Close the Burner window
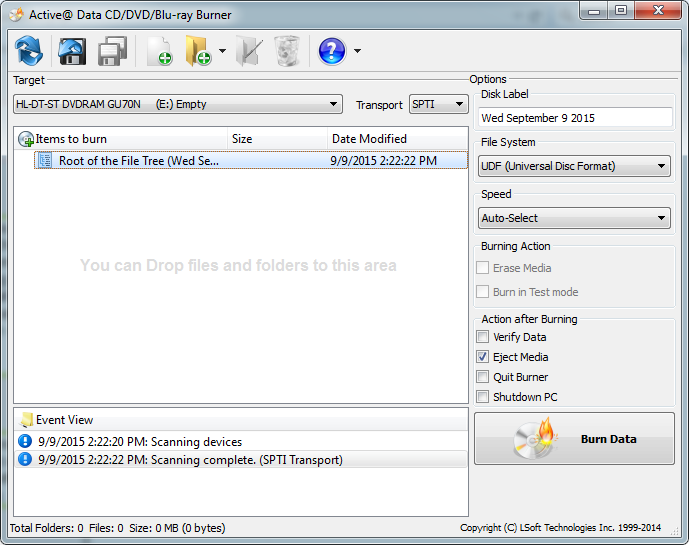The height and width of the screenshot is (545, 689). point(658,11)
